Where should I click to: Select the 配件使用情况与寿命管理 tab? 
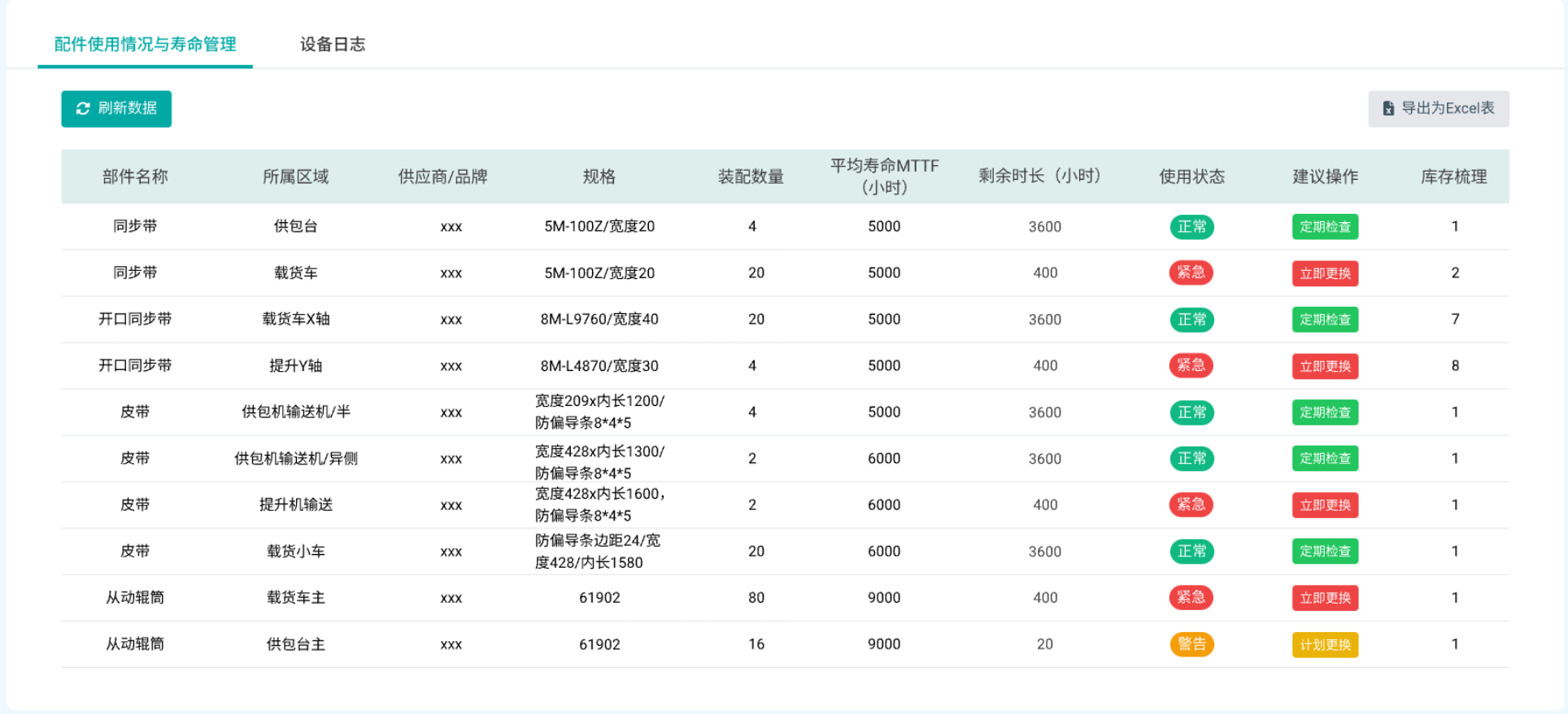click(x=145, y=45)
